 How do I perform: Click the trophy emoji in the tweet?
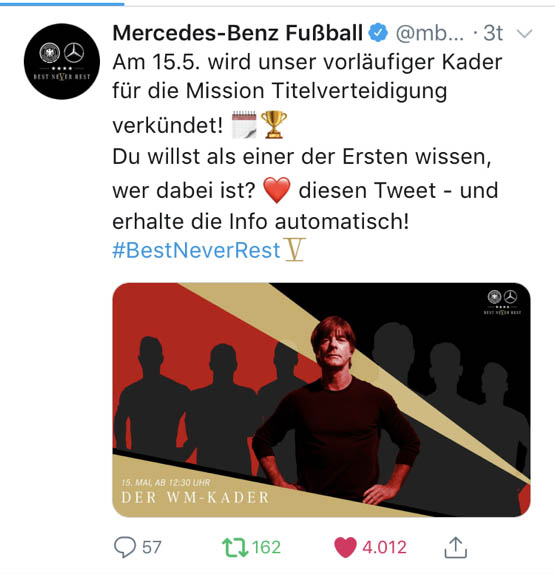[273, 125]
